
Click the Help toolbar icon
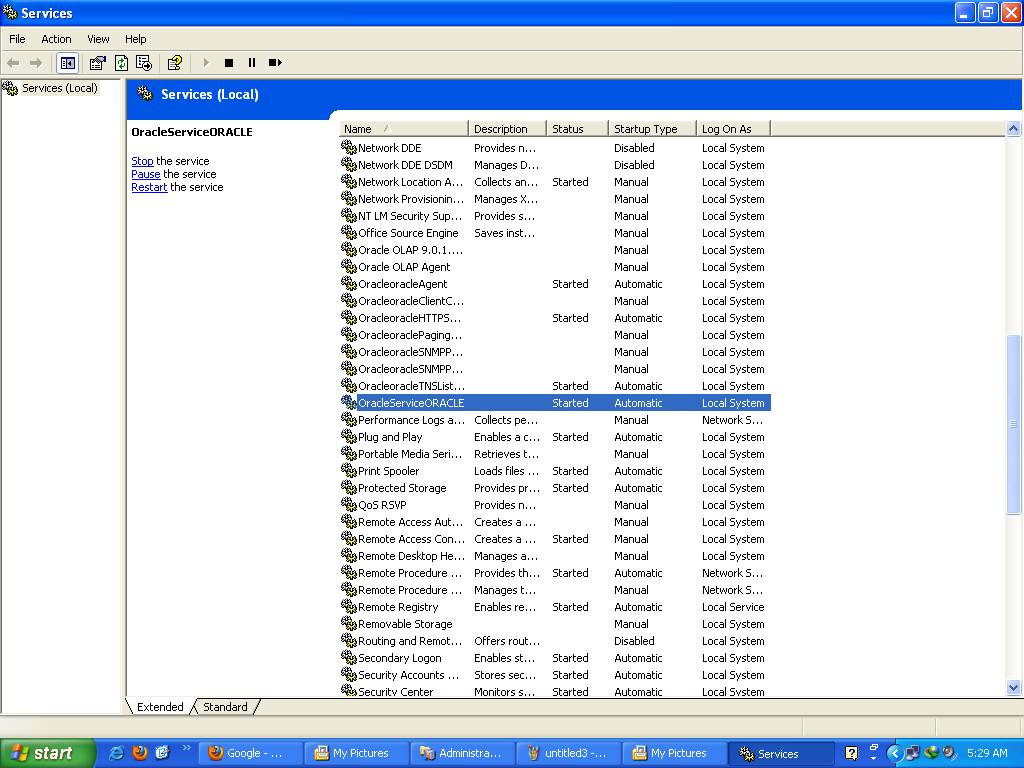click(x=174, y=63)
